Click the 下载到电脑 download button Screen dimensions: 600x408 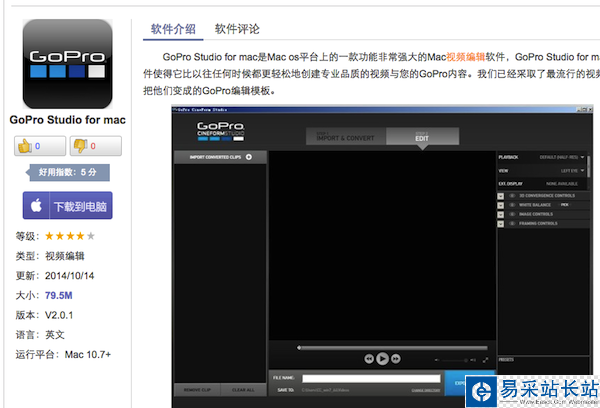[x=68, y=206]
